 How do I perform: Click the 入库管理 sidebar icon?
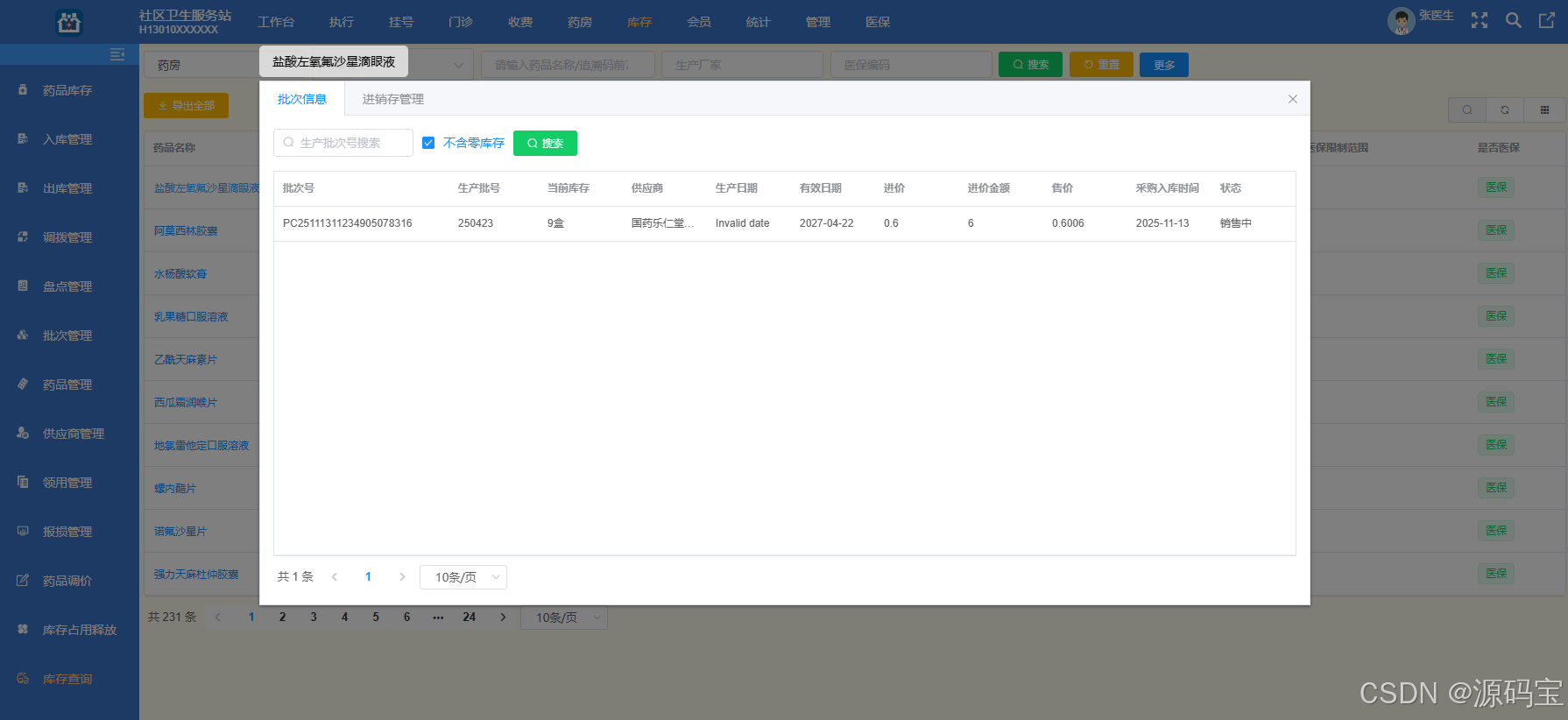coord(23,138)
